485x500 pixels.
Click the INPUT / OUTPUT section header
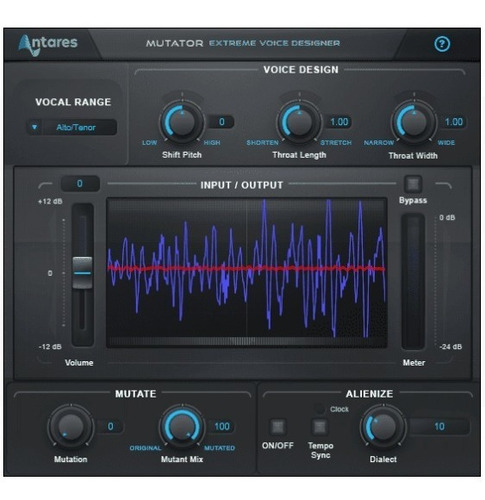(242, 185)
